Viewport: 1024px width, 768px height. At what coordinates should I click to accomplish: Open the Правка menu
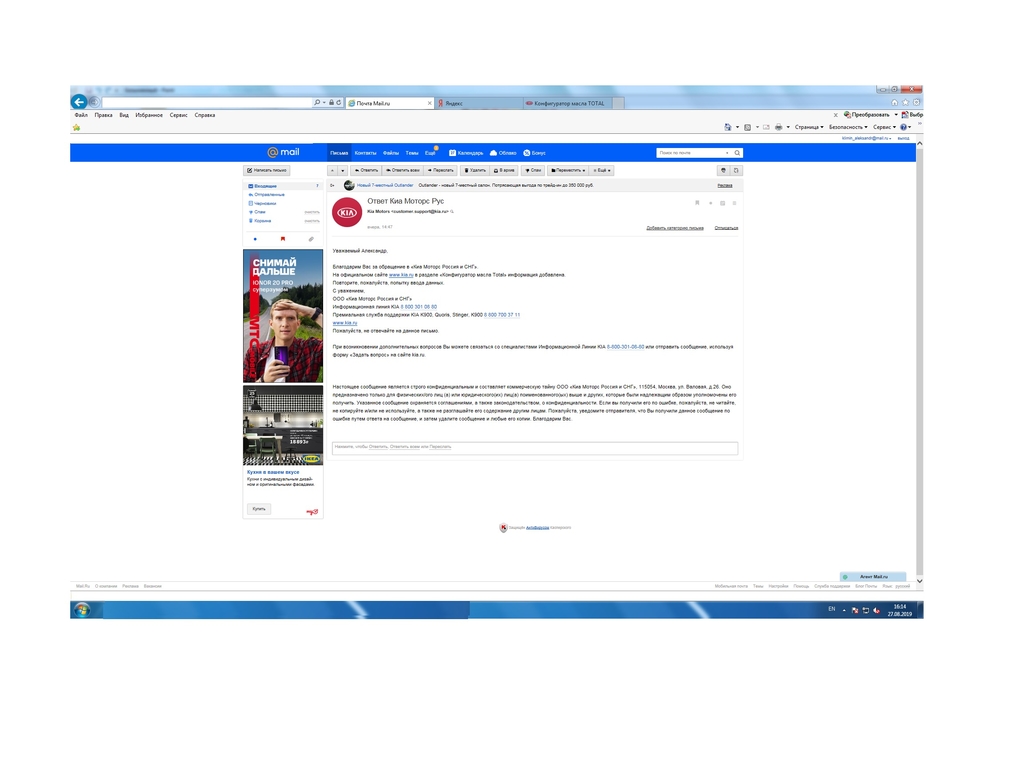[103, 115]
